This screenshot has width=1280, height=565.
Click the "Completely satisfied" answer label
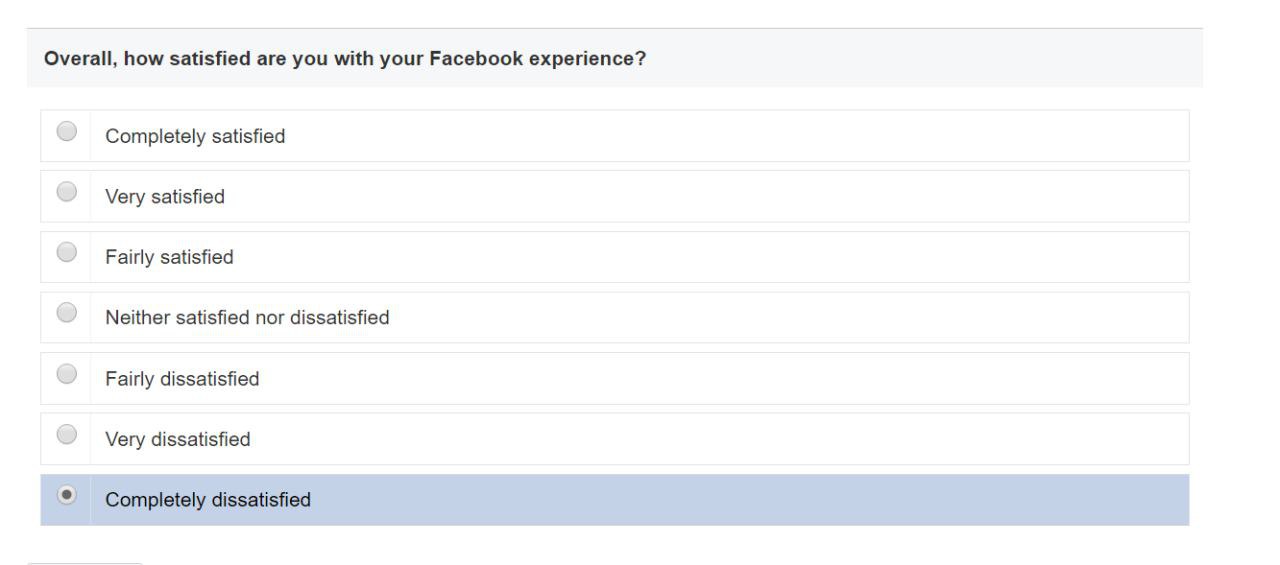pyautogui.click(x=195, y=137)
